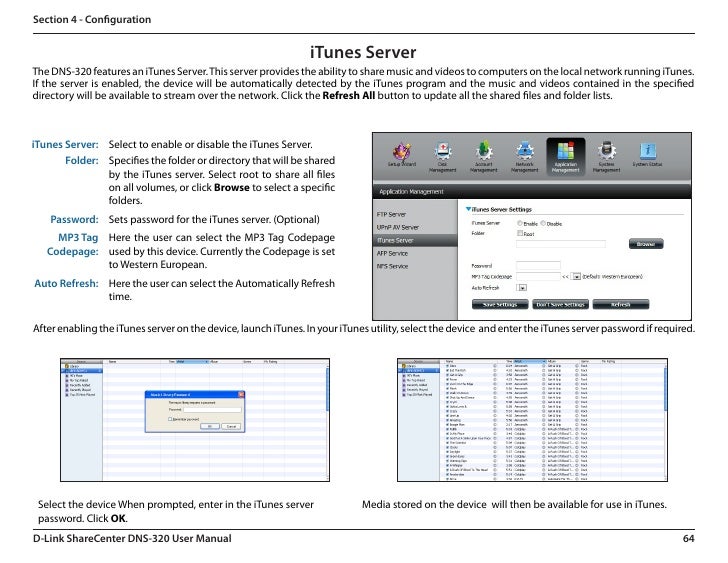Click the Save Settings button
Screen dimensions: 728x563
500,304
